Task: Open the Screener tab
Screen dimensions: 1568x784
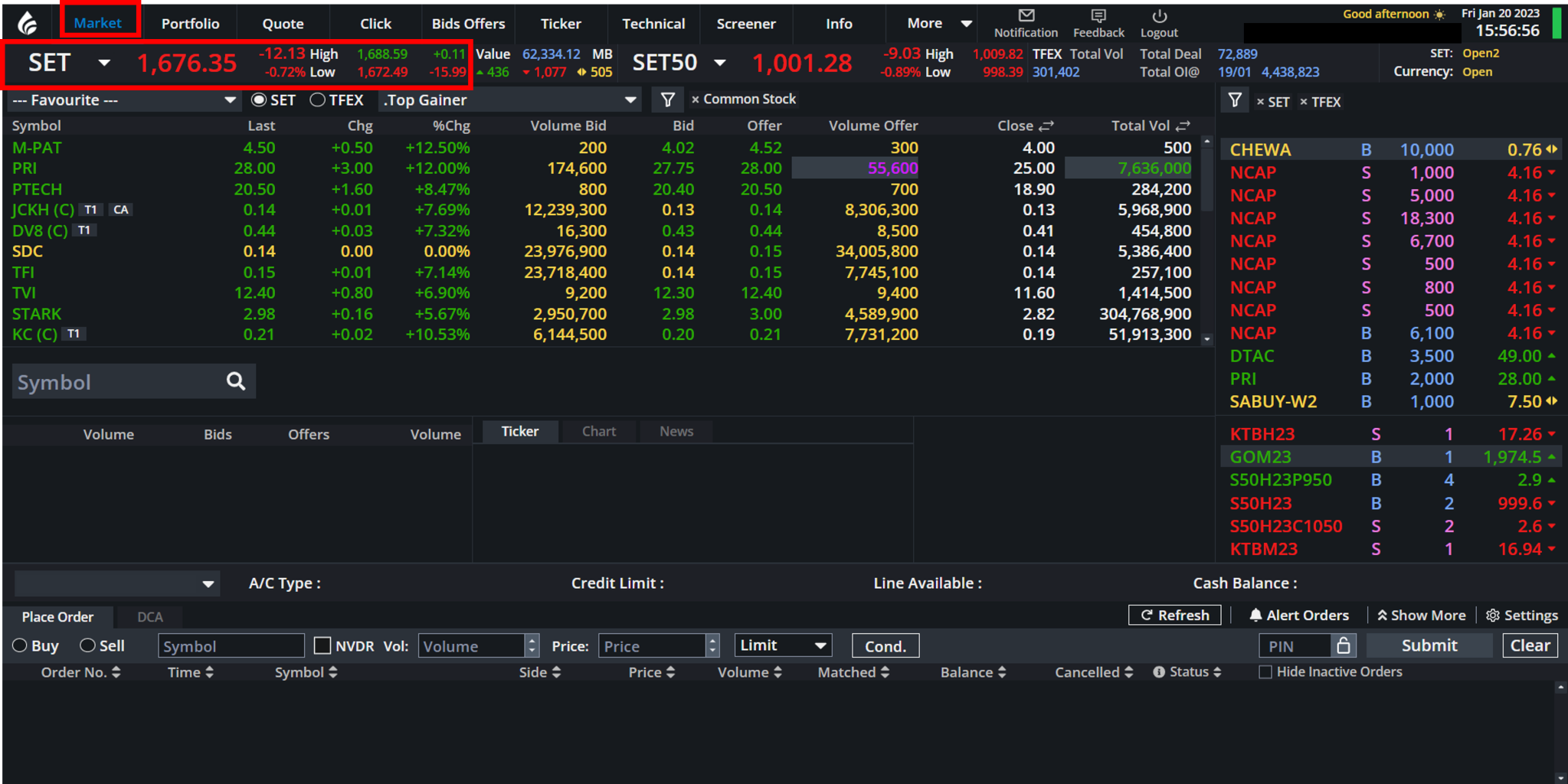Action: tap(746, 24)
